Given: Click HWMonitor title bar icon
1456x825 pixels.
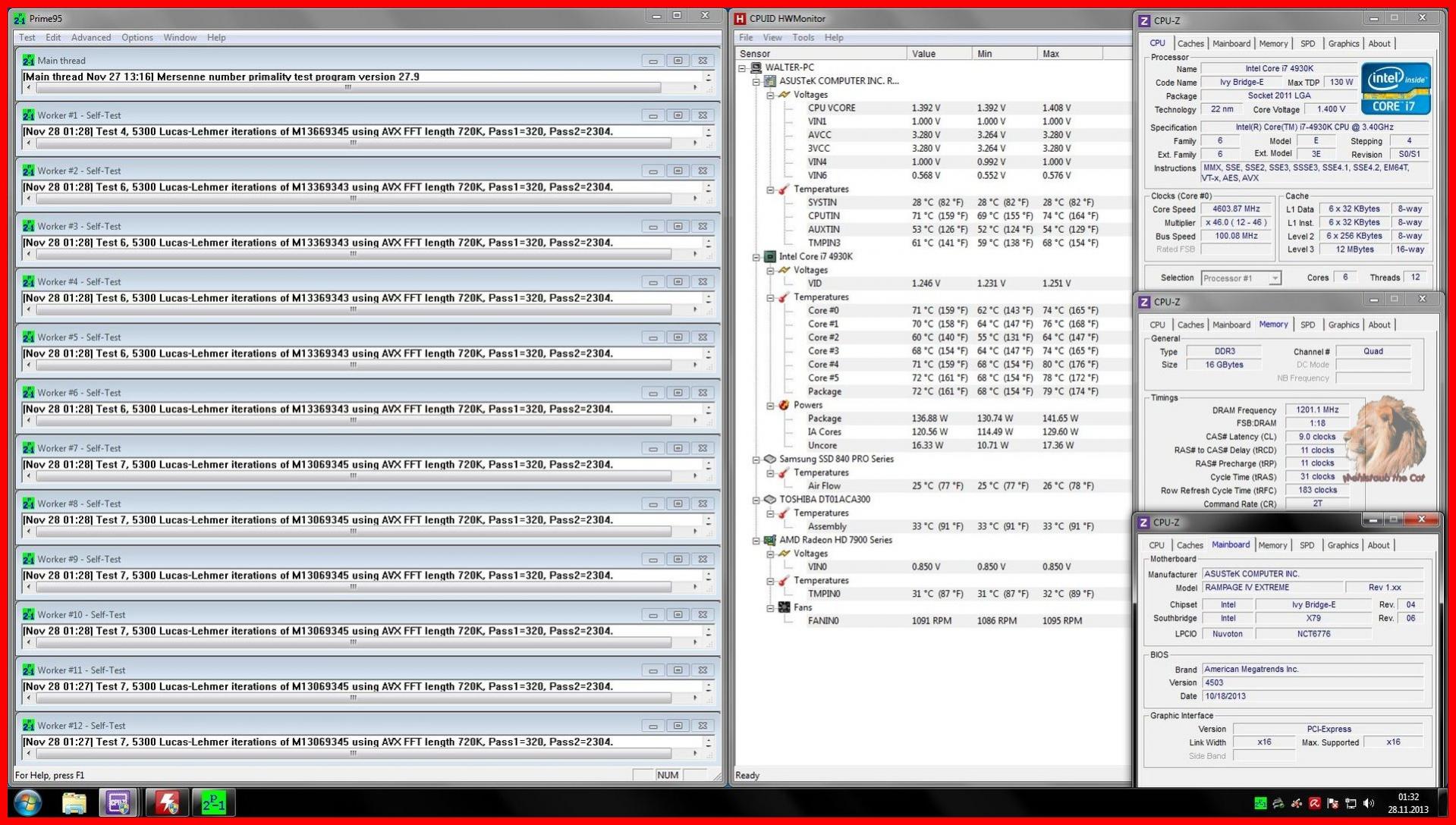Looking at the screenshot, I should click(741, 18).
